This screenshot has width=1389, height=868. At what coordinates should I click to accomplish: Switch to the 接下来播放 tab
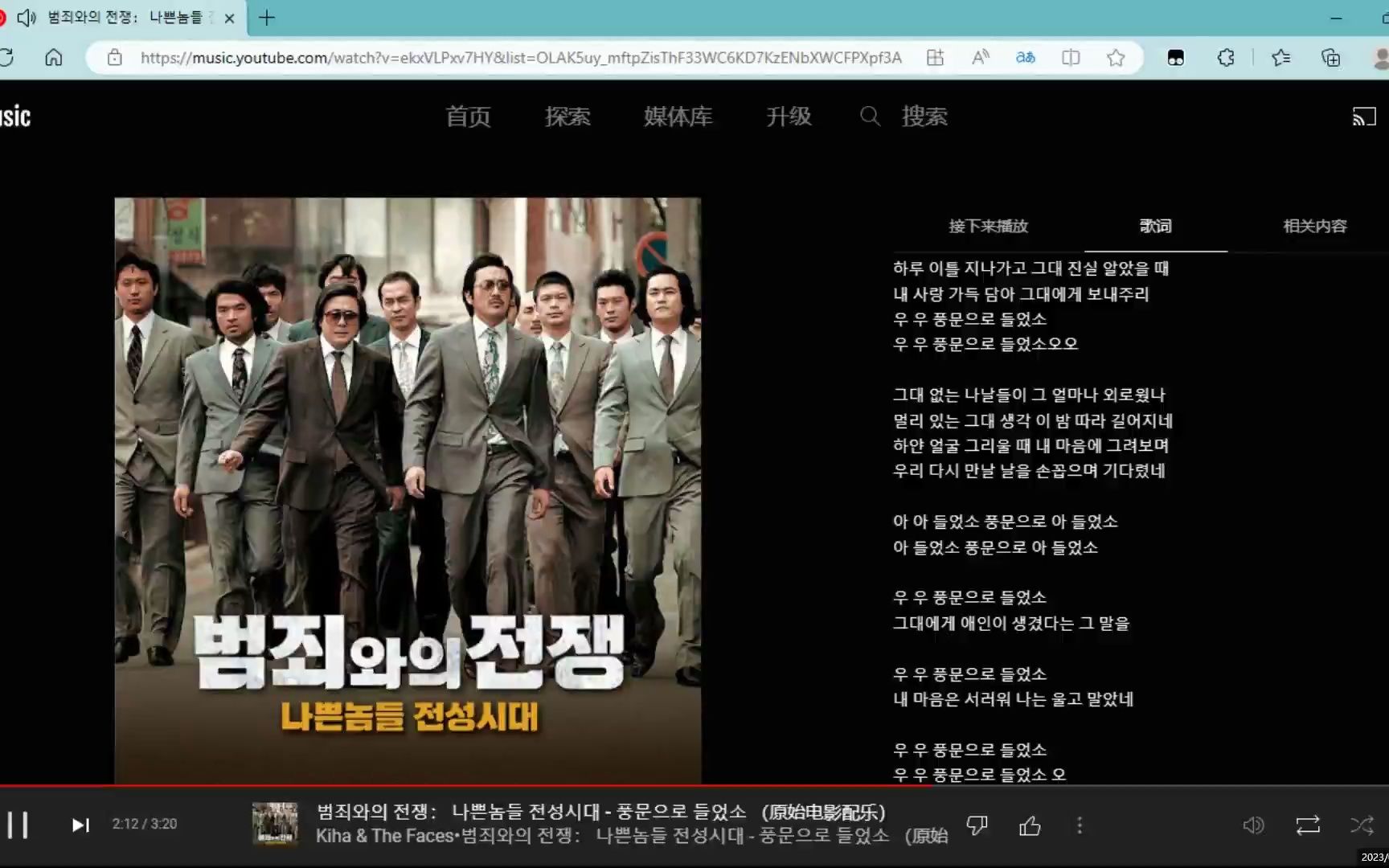989,226
